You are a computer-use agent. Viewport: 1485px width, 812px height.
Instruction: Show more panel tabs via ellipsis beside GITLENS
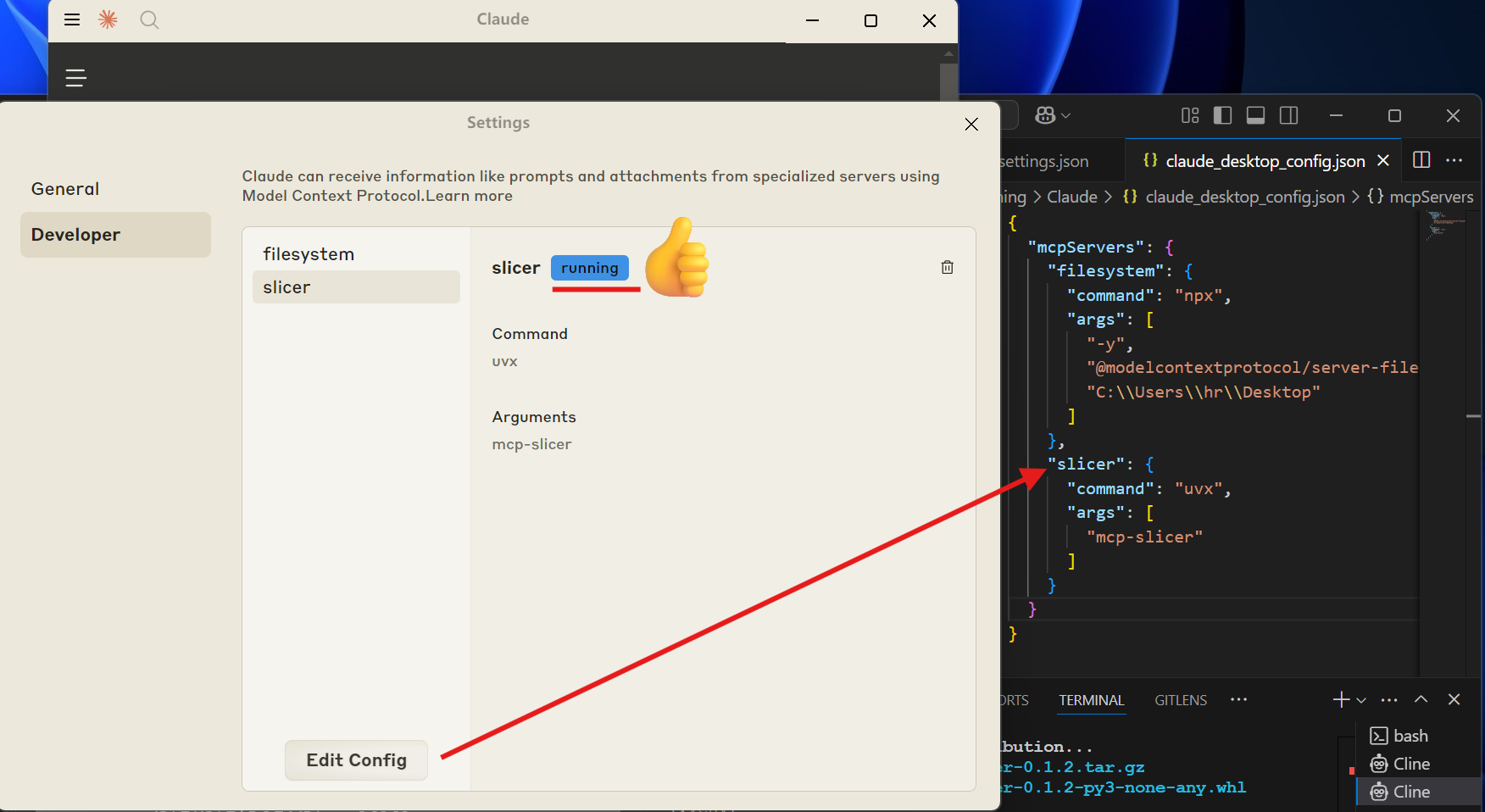(1238, 699)
